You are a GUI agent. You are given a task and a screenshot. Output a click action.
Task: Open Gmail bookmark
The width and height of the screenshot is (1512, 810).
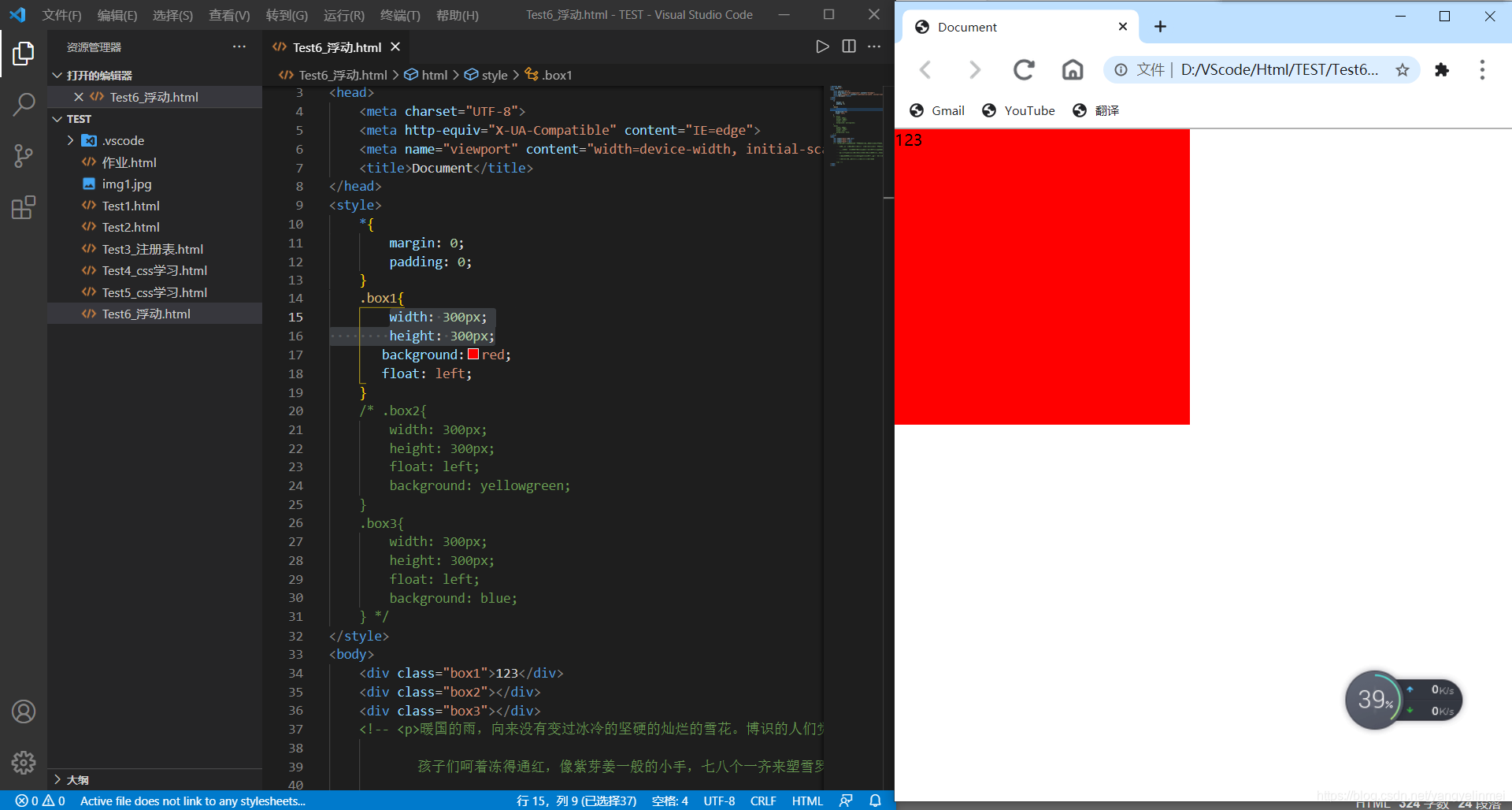click(937, 110)
